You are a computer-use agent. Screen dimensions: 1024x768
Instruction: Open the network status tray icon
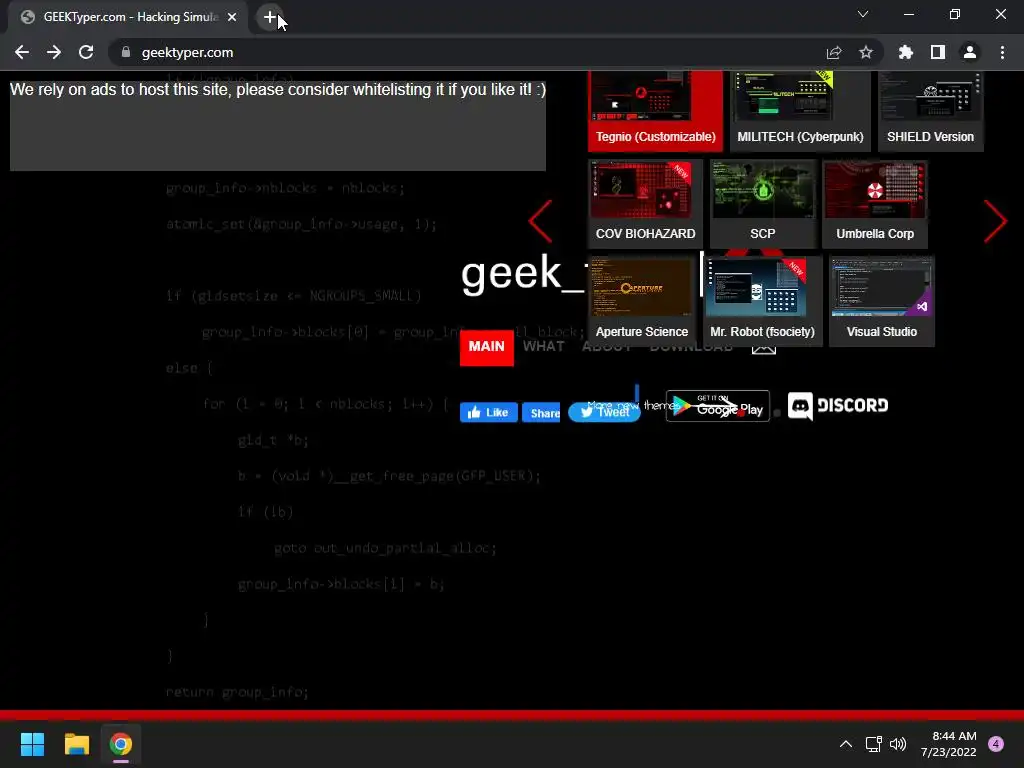pyautogui.click(x=873, y=744)
